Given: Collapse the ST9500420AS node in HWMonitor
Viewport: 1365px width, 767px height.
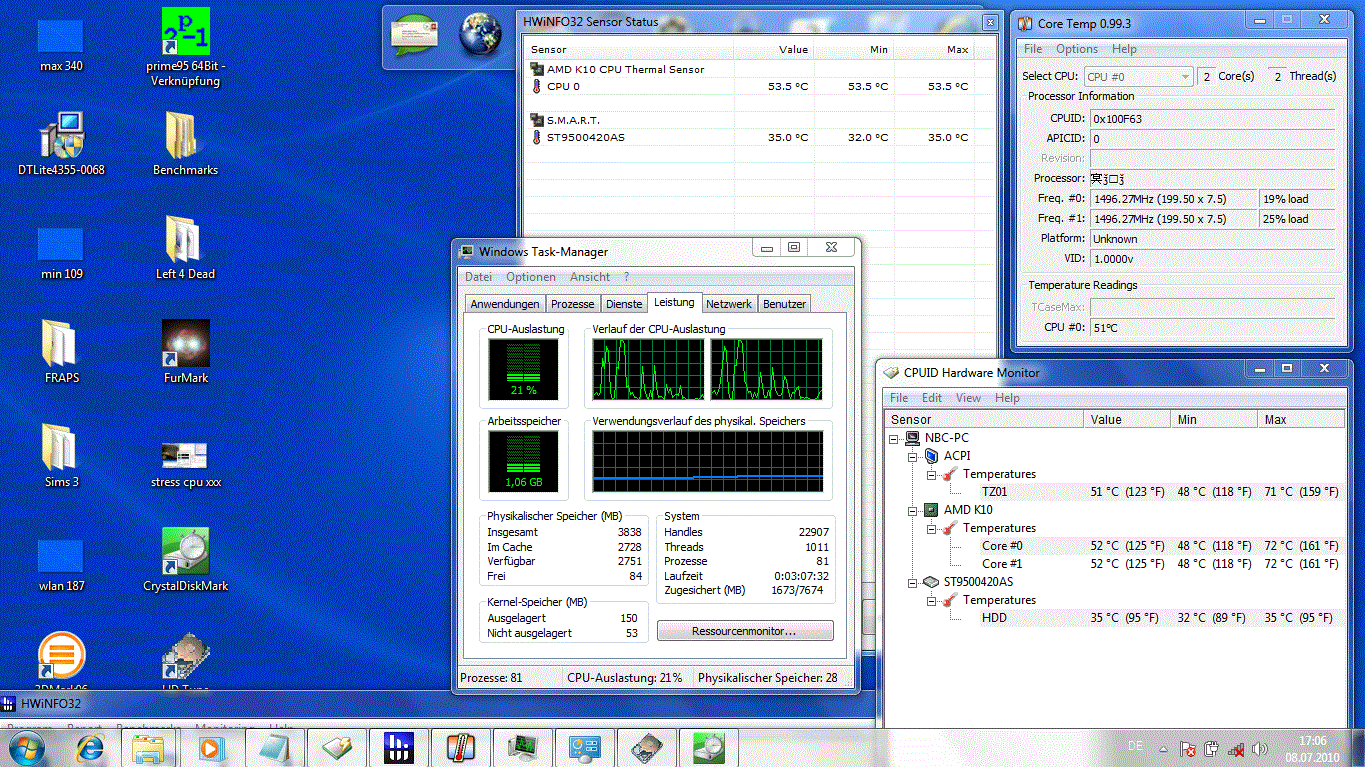Looking at the screenshot, I should pyautogui.click(x=913, y=582).
